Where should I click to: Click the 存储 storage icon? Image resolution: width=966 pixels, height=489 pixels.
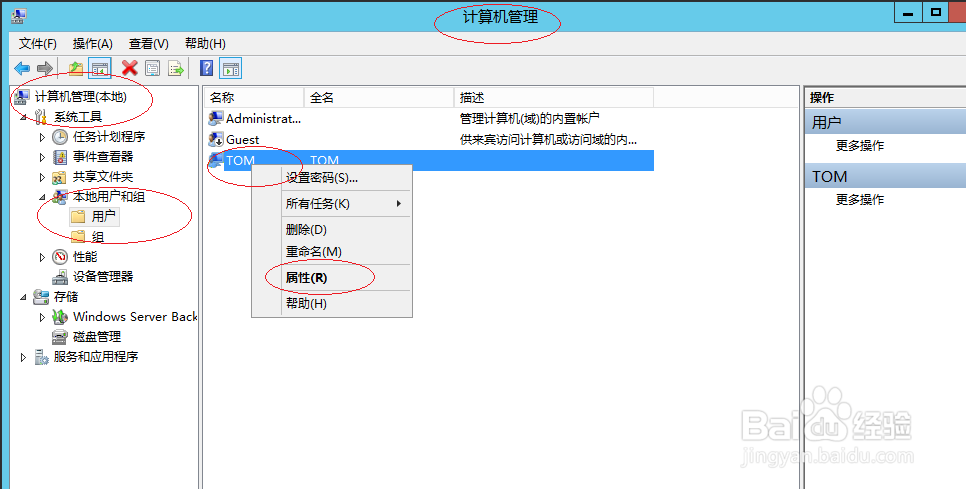pos(41,297)
